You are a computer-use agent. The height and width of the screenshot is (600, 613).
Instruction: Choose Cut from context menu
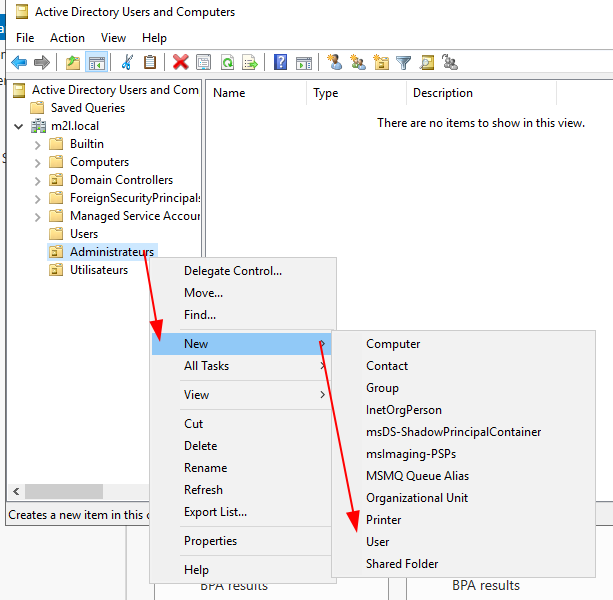[242, 424]
